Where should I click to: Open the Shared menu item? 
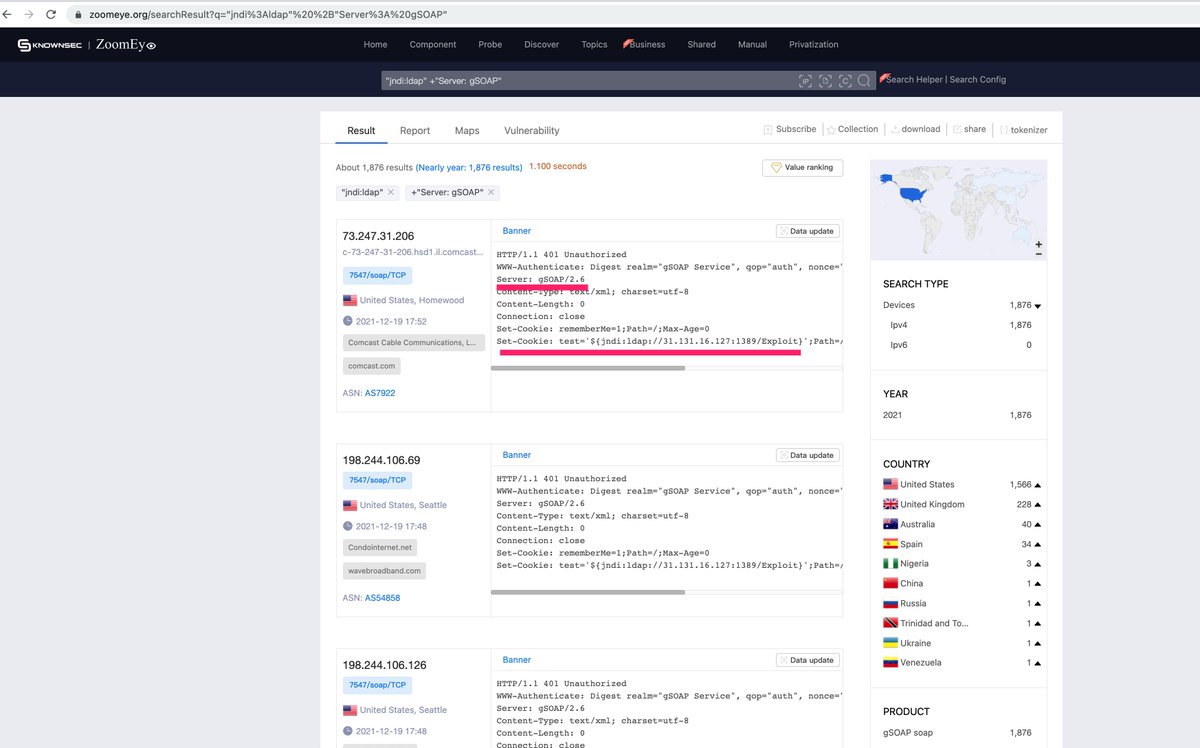pos(701,45)
